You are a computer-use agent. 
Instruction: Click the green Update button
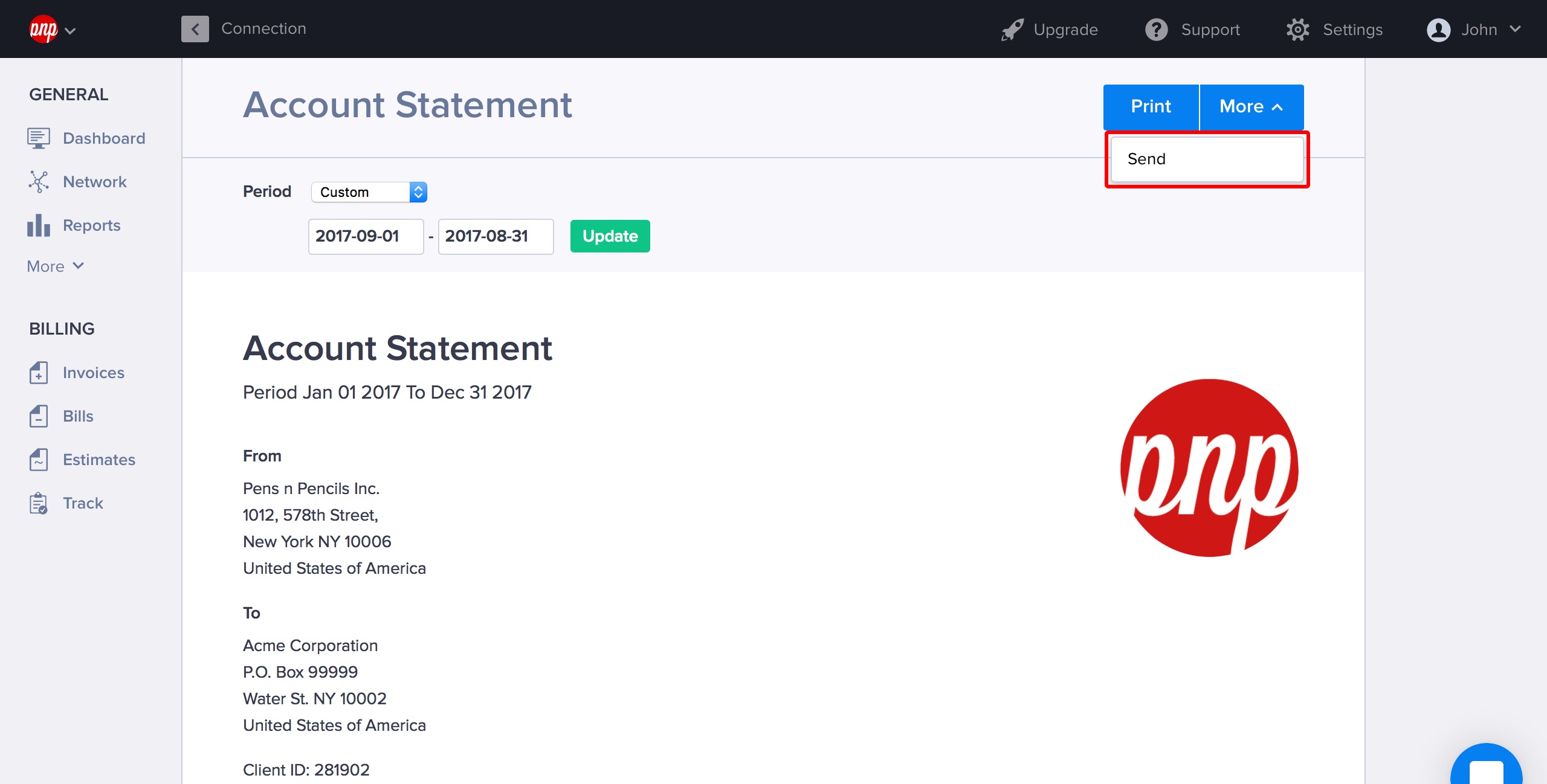(610, 236)
